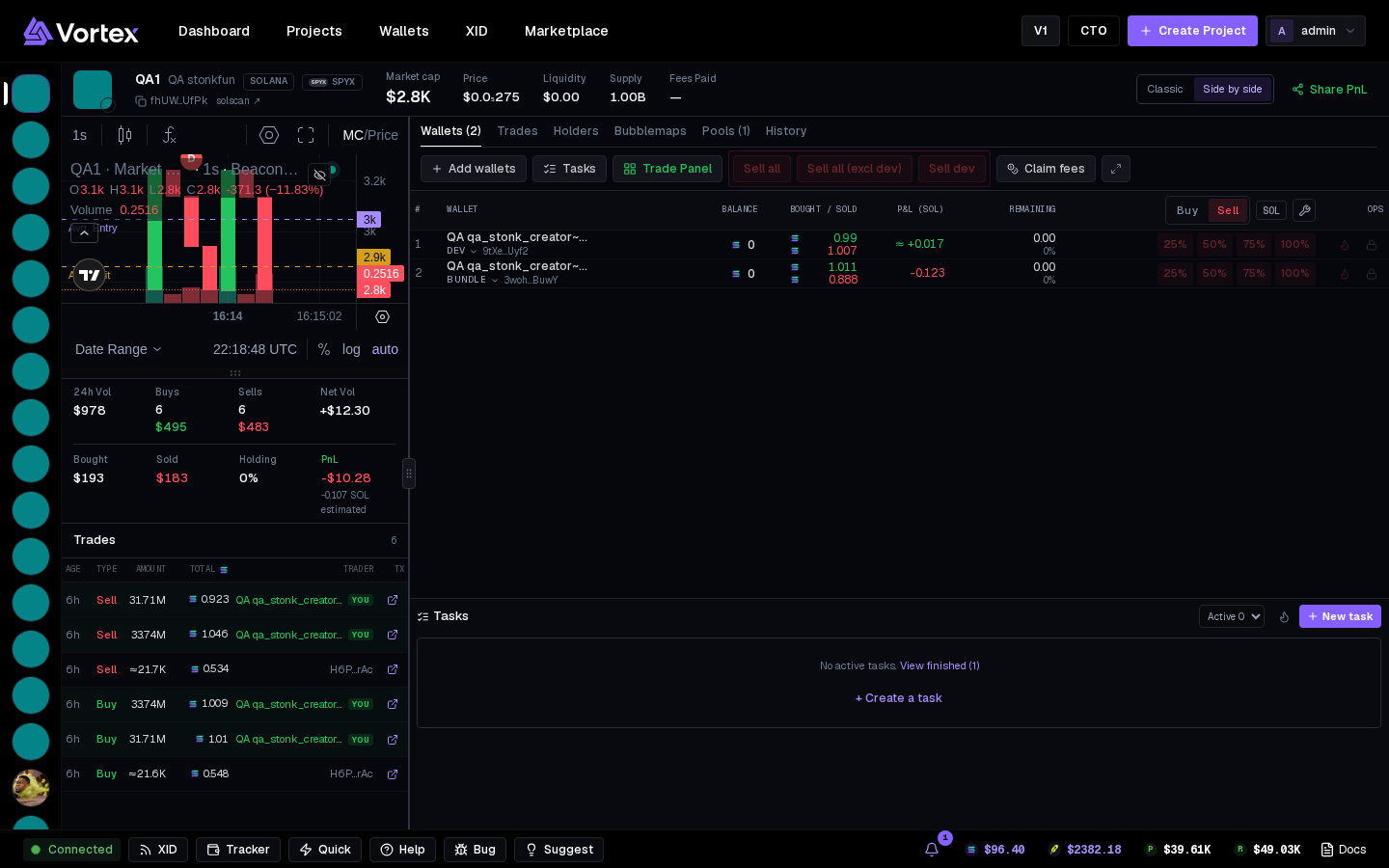Open the Bubblemaps tab

point(650,131)
